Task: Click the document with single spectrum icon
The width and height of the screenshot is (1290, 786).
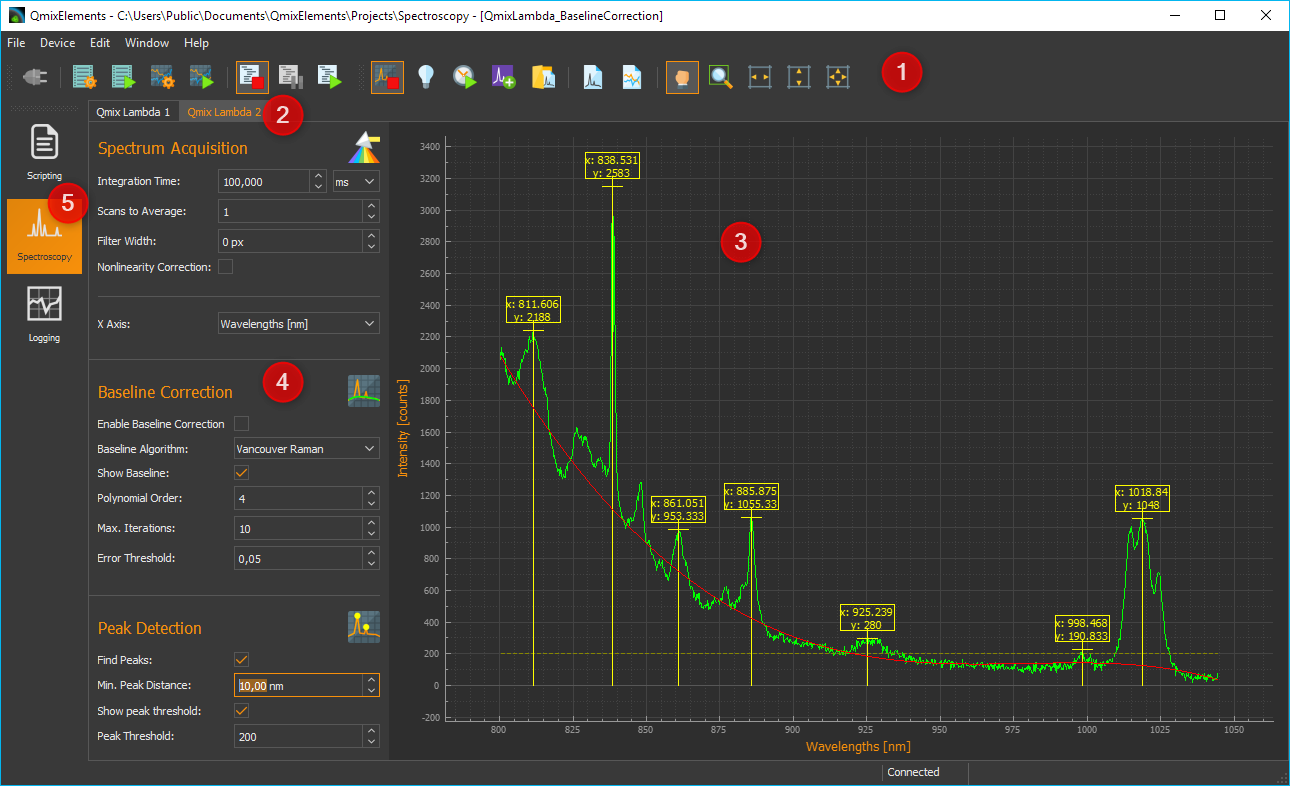Action: [x=593, y=77]
